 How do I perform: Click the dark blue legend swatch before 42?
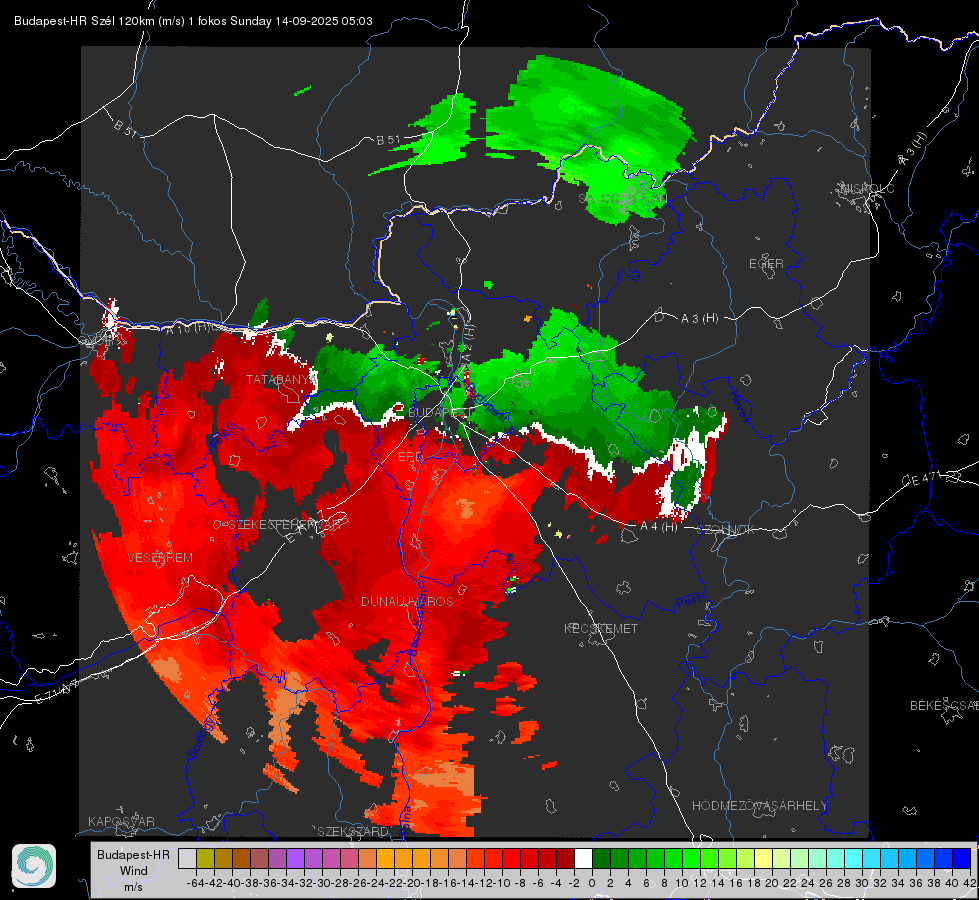[962, 859]
